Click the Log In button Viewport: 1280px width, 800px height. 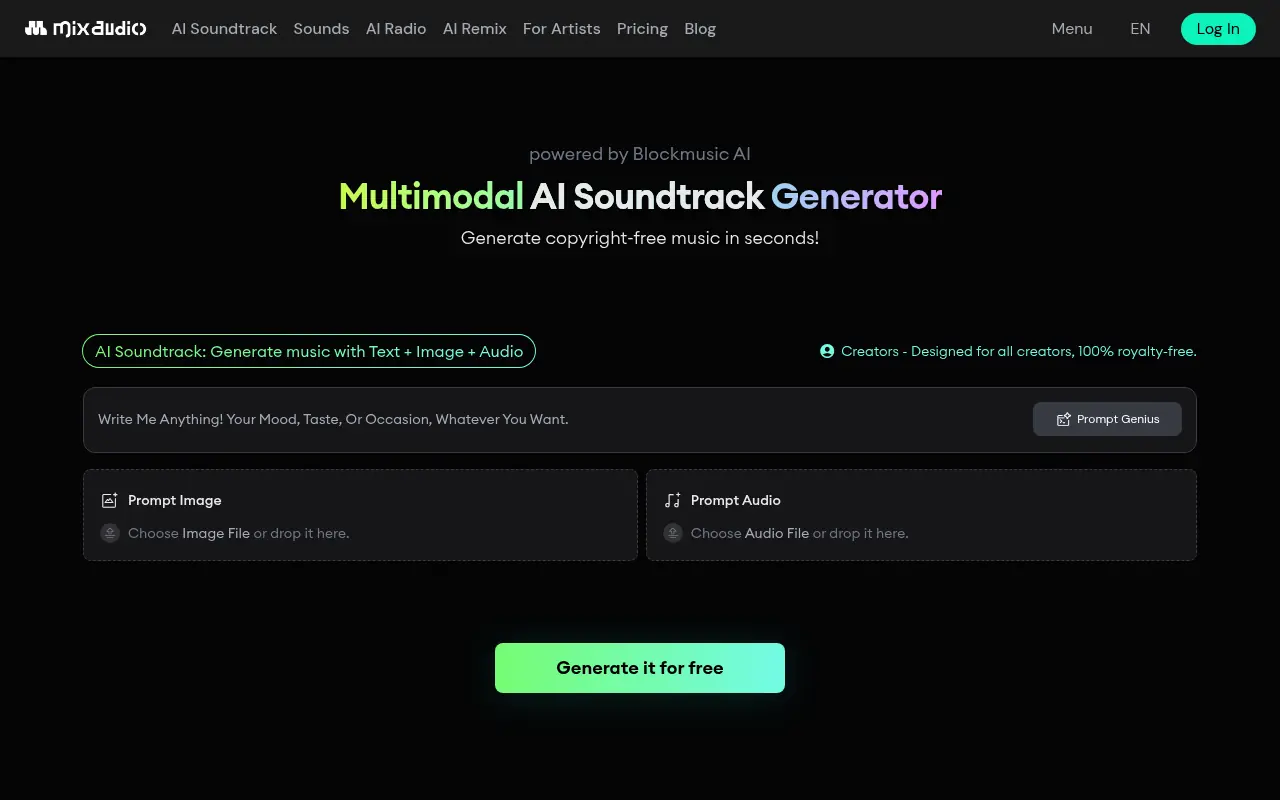1218,29
